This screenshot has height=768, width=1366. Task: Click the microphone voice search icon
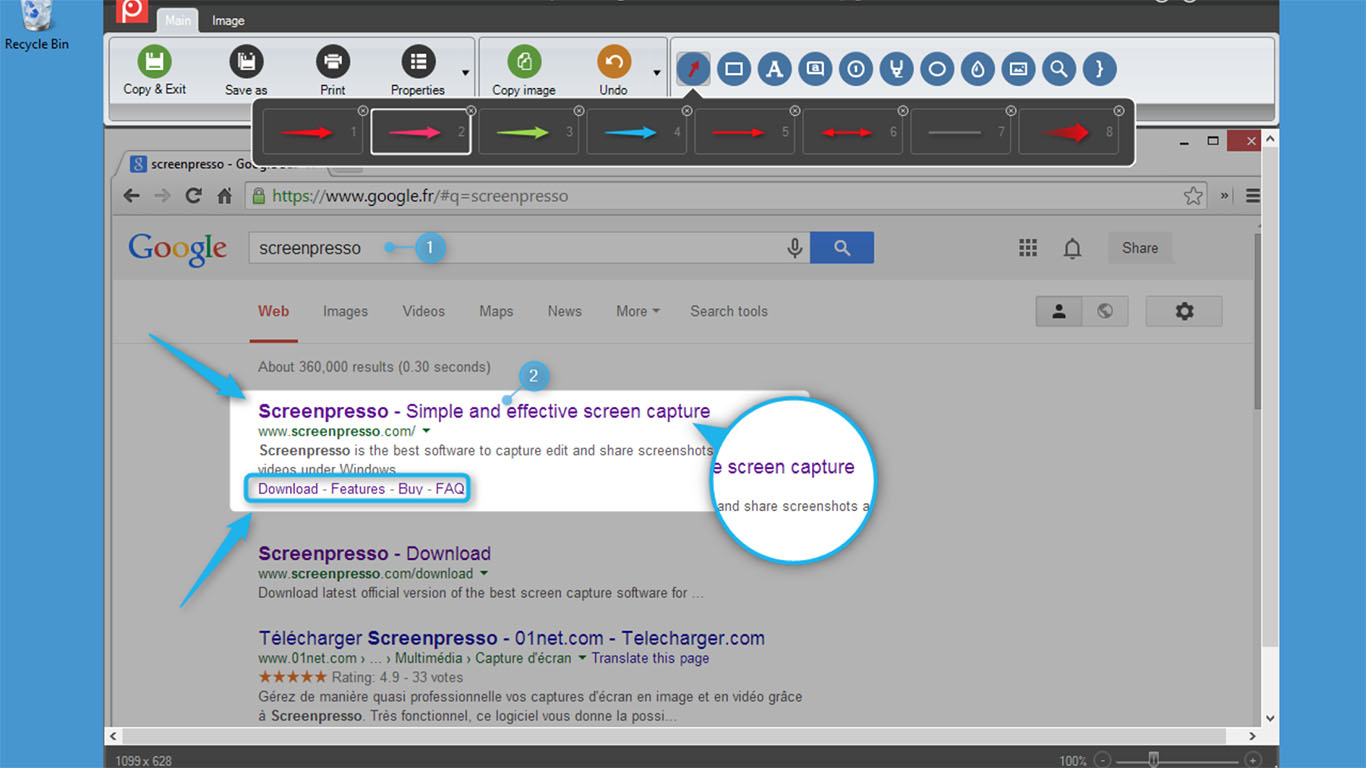click(795, 248)
